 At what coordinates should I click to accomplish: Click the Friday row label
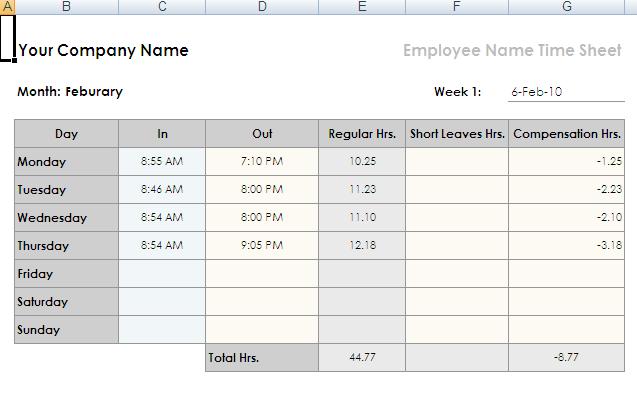pos(67,274)
